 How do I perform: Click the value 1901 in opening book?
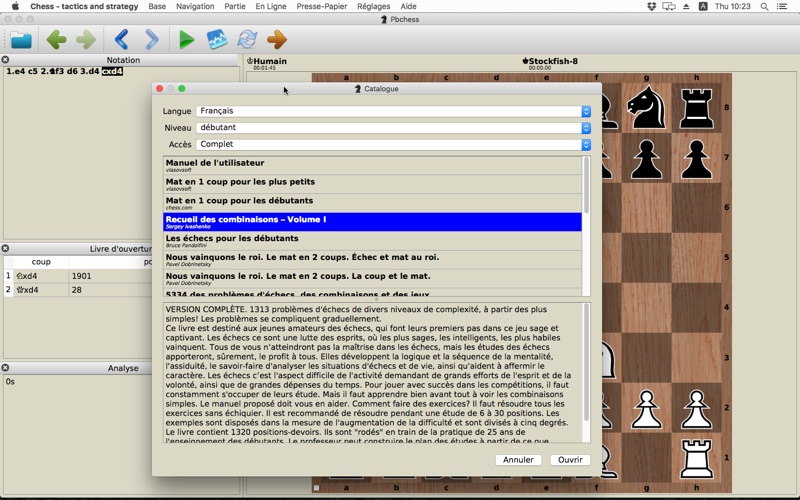[x=82, y=276]
